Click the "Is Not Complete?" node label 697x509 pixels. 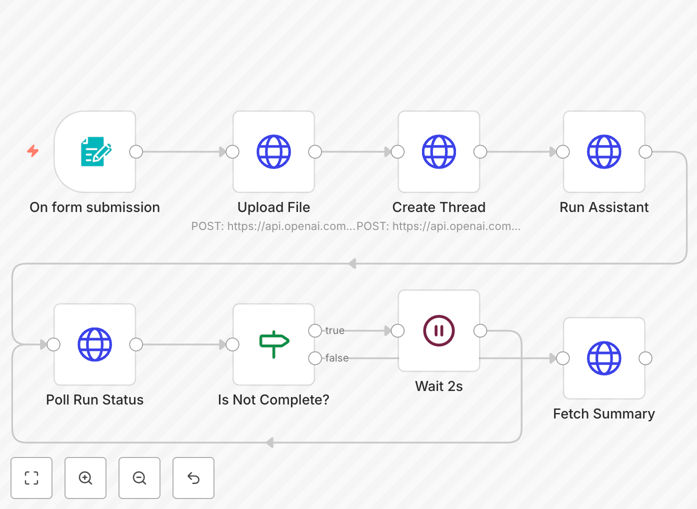tap(274, 400)
